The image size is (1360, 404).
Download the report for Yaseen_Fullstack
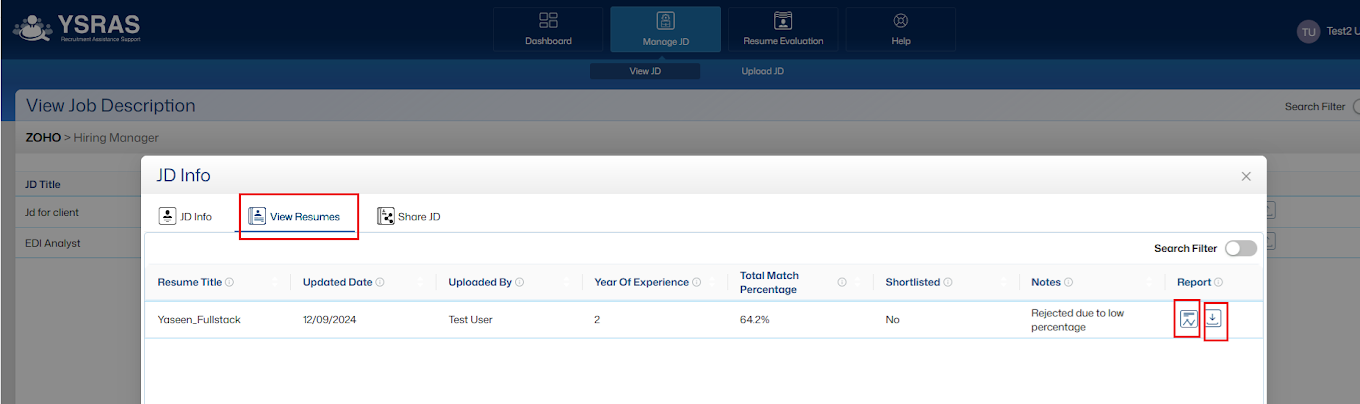1213,318
